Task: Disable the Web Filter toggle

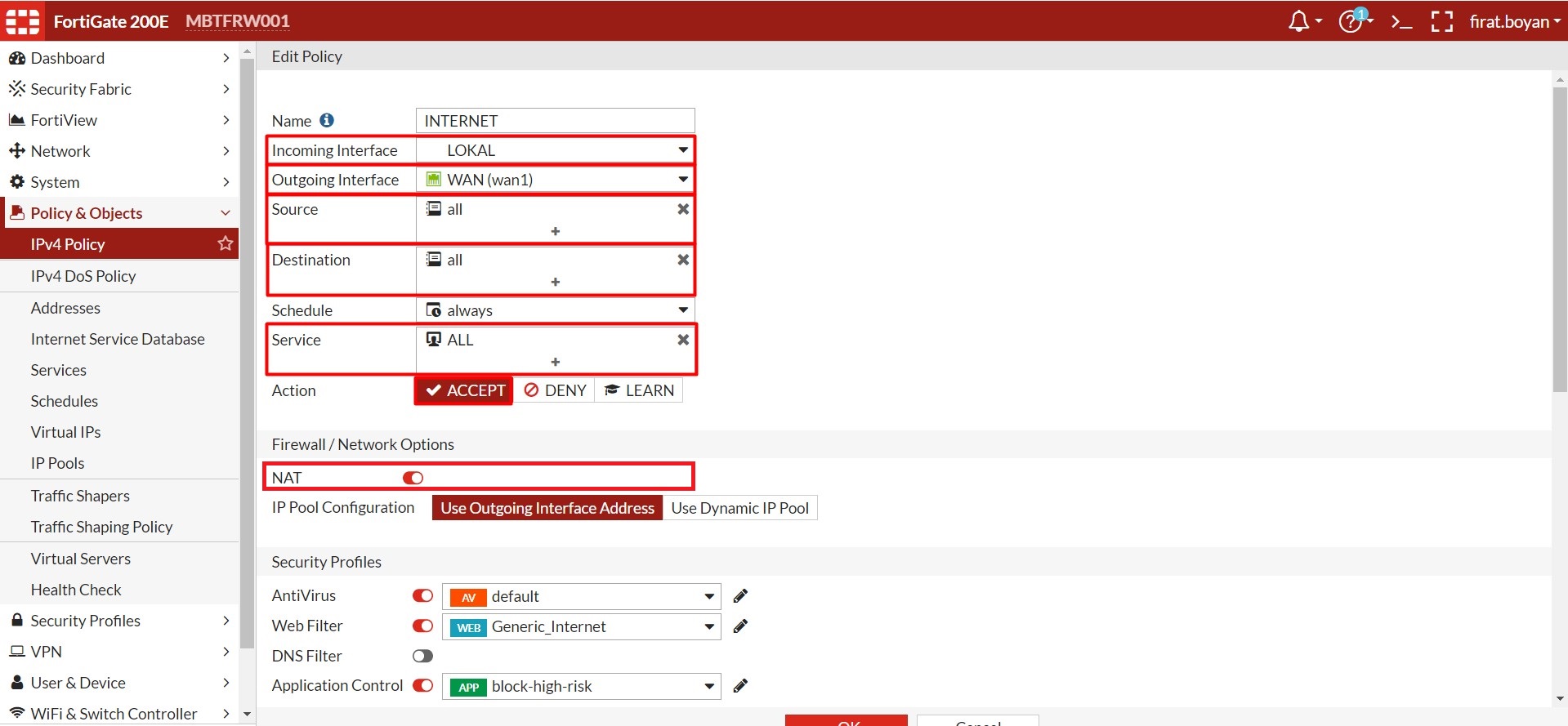Action: point(422,626)
